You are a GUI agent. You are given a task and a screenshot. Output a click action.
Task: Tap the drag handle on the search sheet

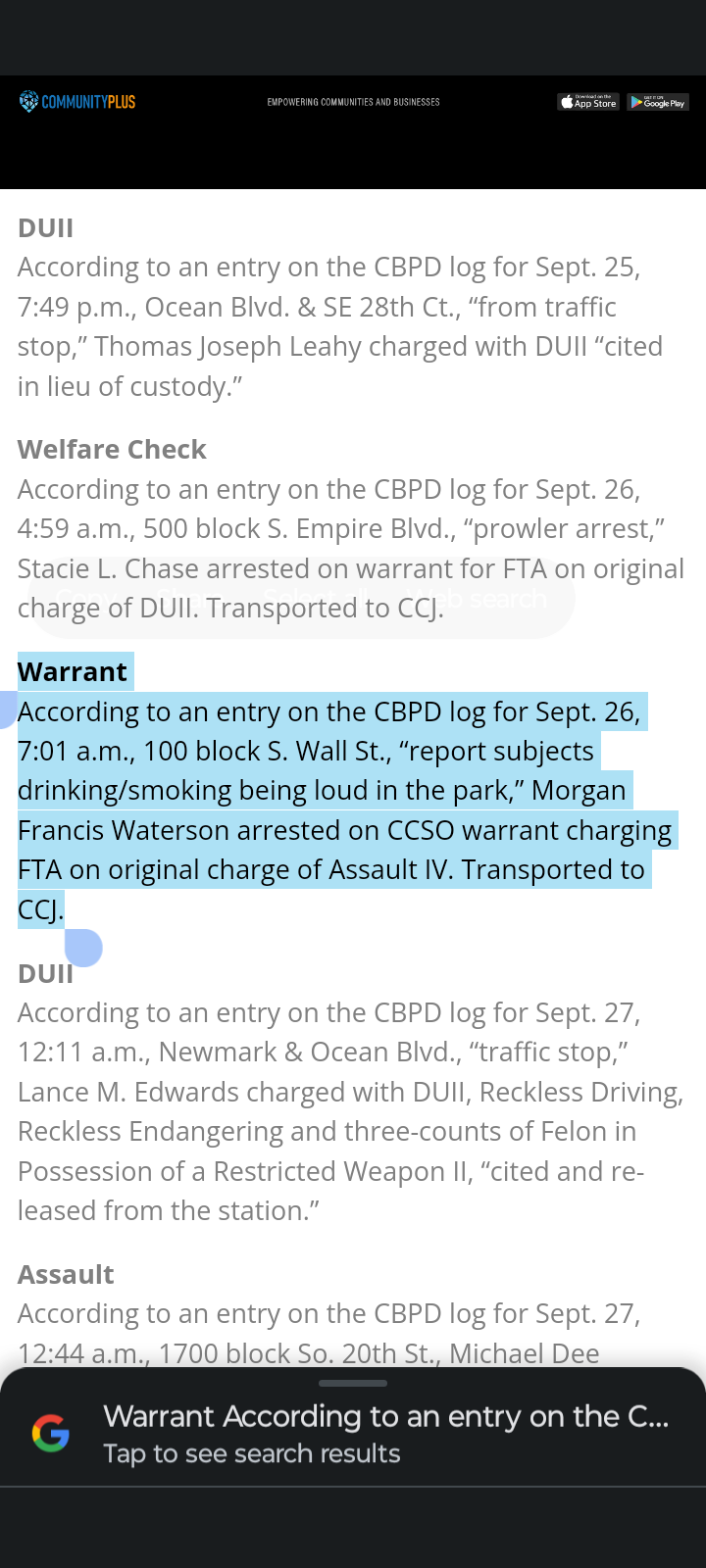[x=353, y=1383]
